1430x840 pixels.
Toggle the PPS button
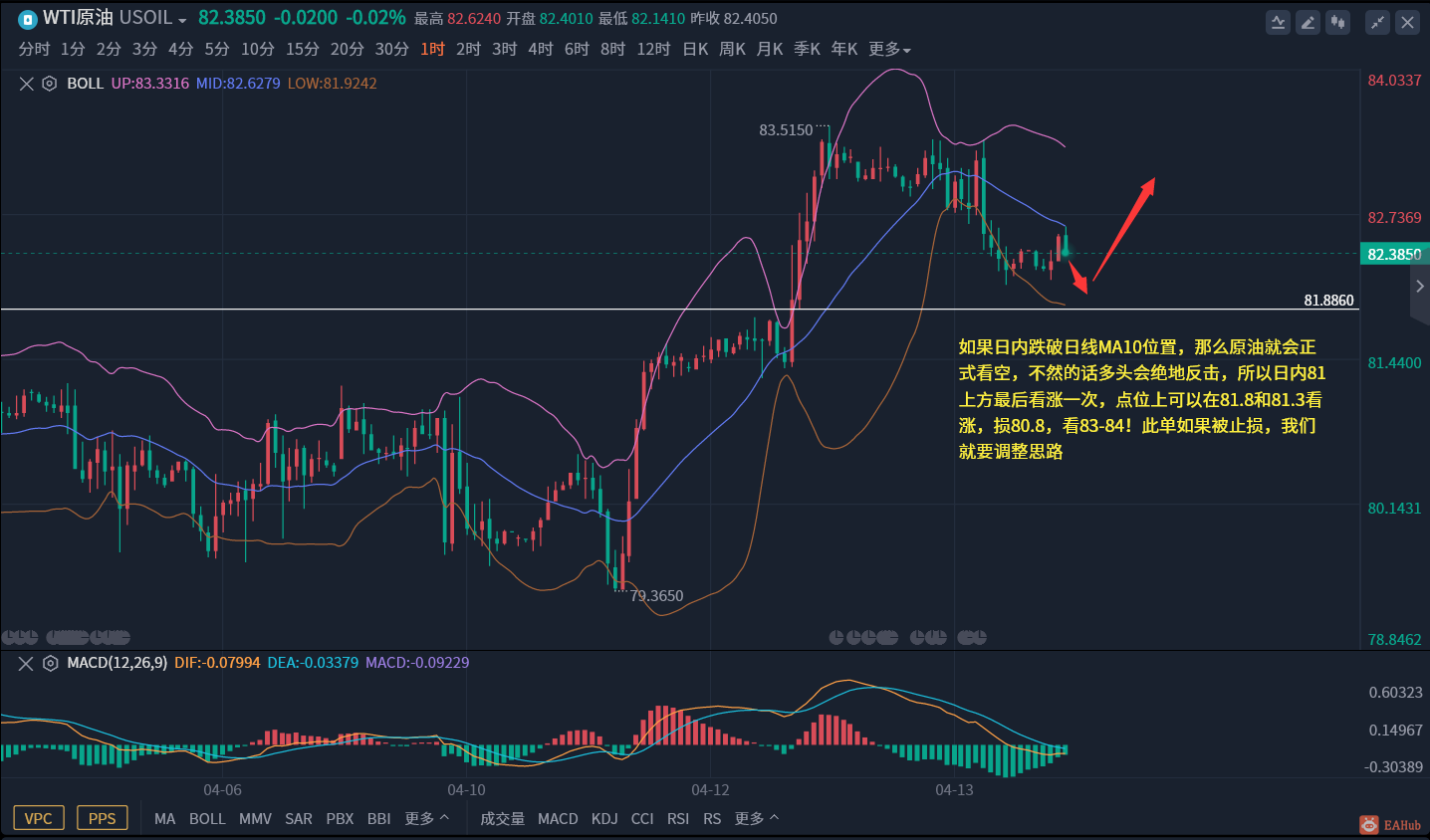[103, 818]
